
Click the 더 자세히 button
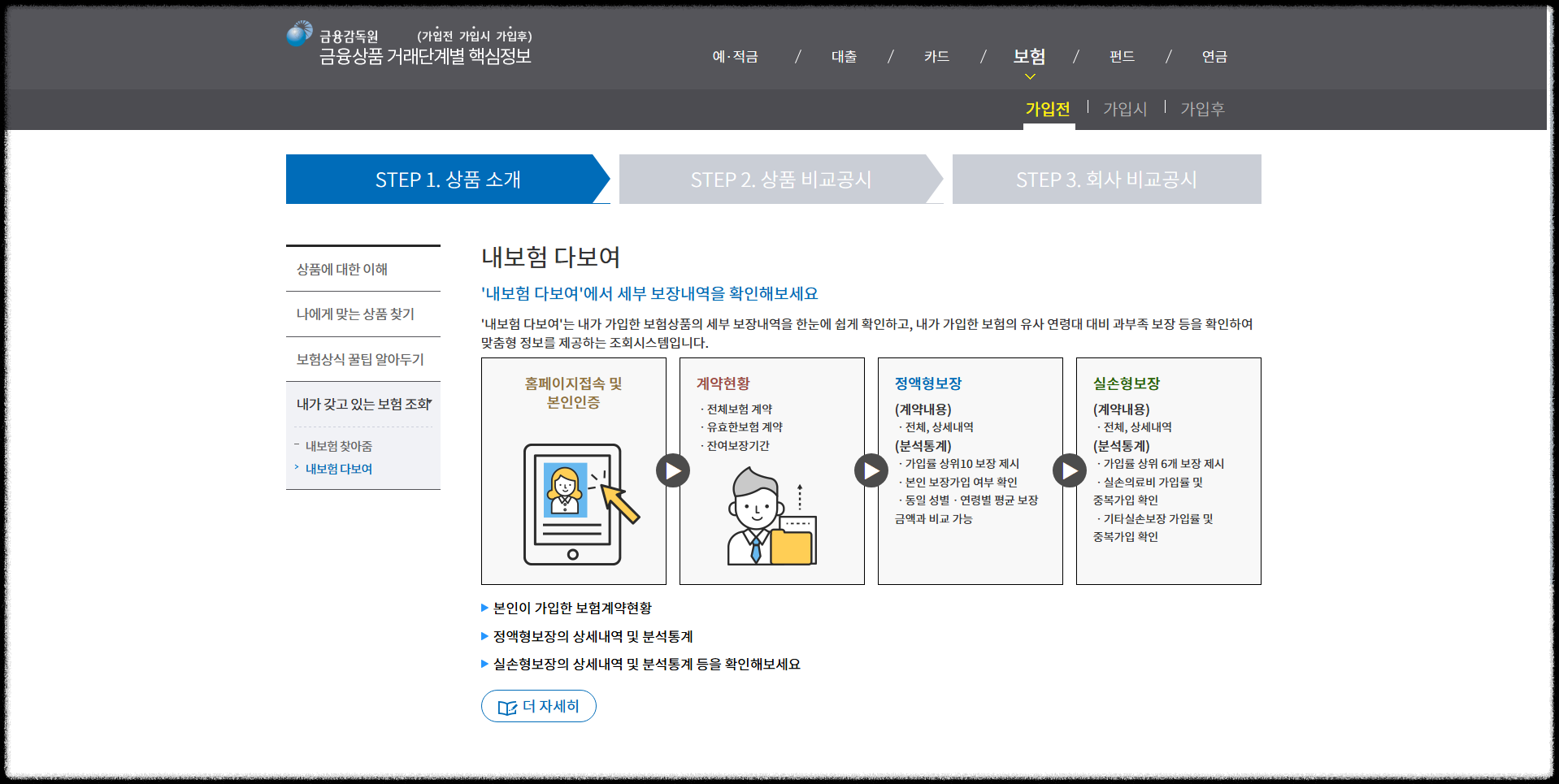(x=539, y=706)
